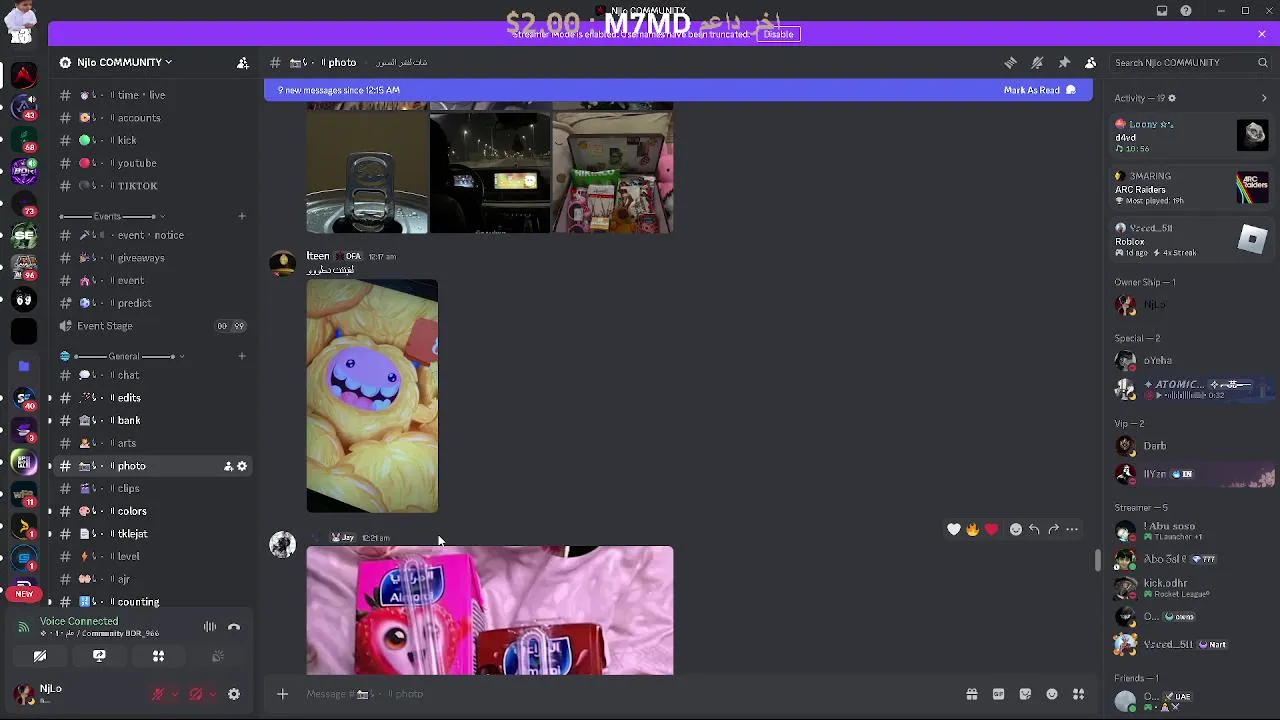Image resolution: width=1280 pixels, height=720 pixels.
Task: Open microphone input options dropdown arrow
Action: click(x=174, y=694)
